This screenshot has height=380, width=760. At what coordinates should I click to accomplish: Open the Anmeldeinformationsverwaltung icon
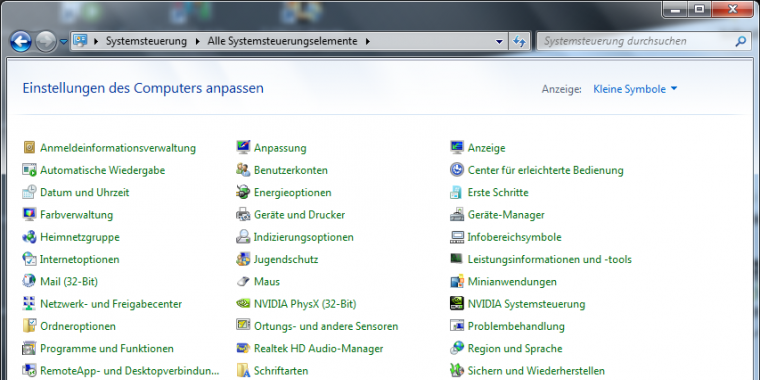coord(30,147)
